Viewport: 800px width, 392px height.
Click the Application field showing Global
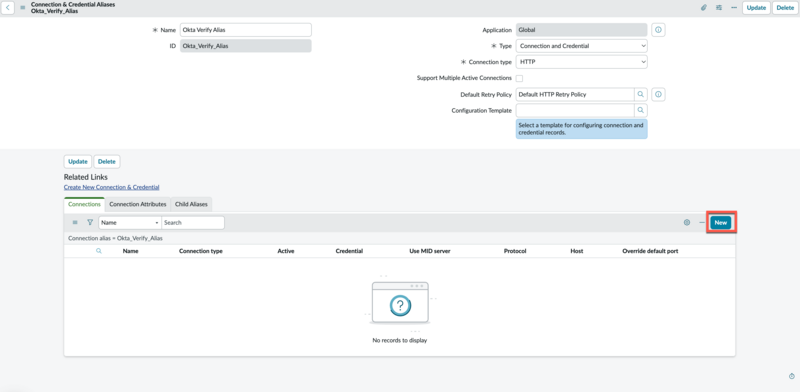click(x=582, y=30)
